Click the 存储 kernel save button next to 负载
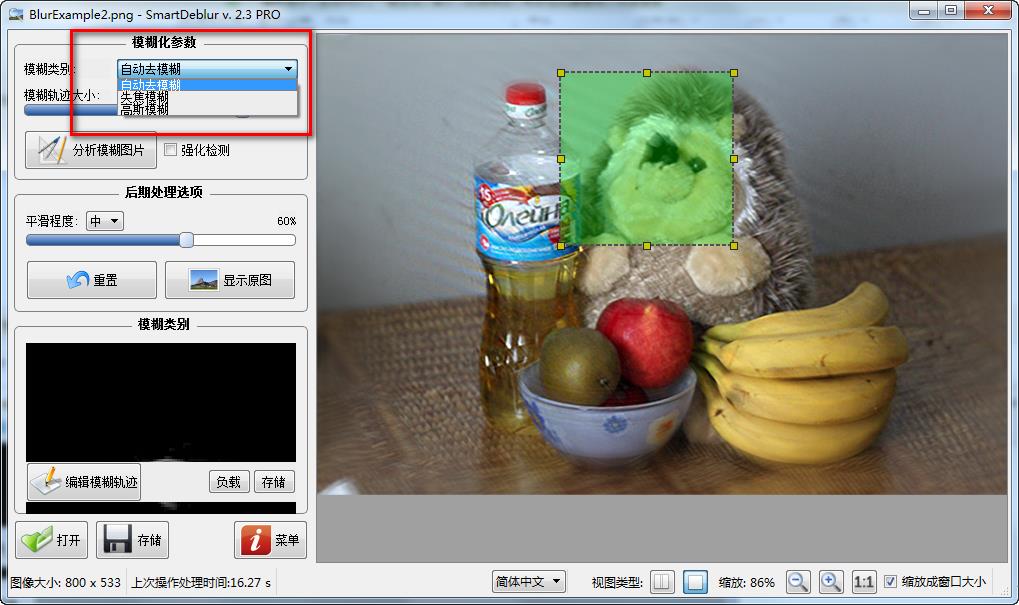 pyautogui.click(x=274, y=482)
